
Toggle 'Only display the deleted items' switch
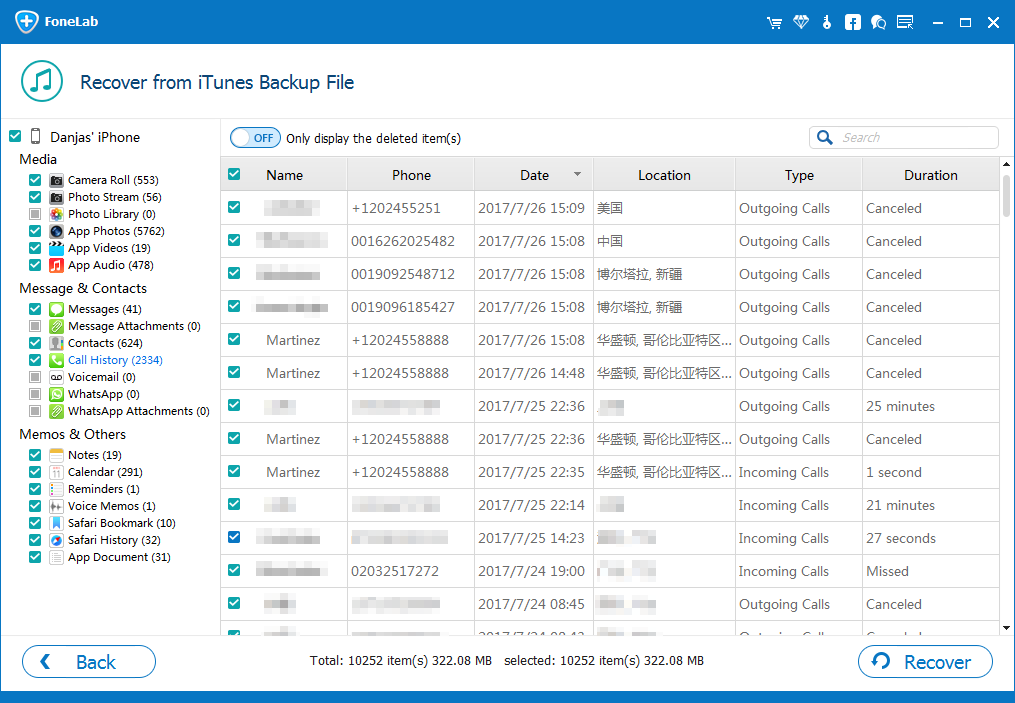pos(255,138)
